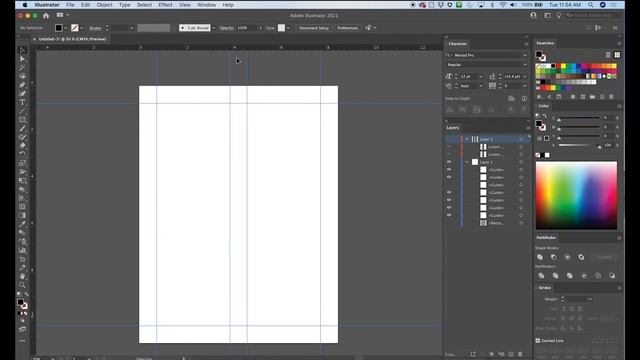Collapse Layer 1 disclosure triangle

click(x=467, y=162)
